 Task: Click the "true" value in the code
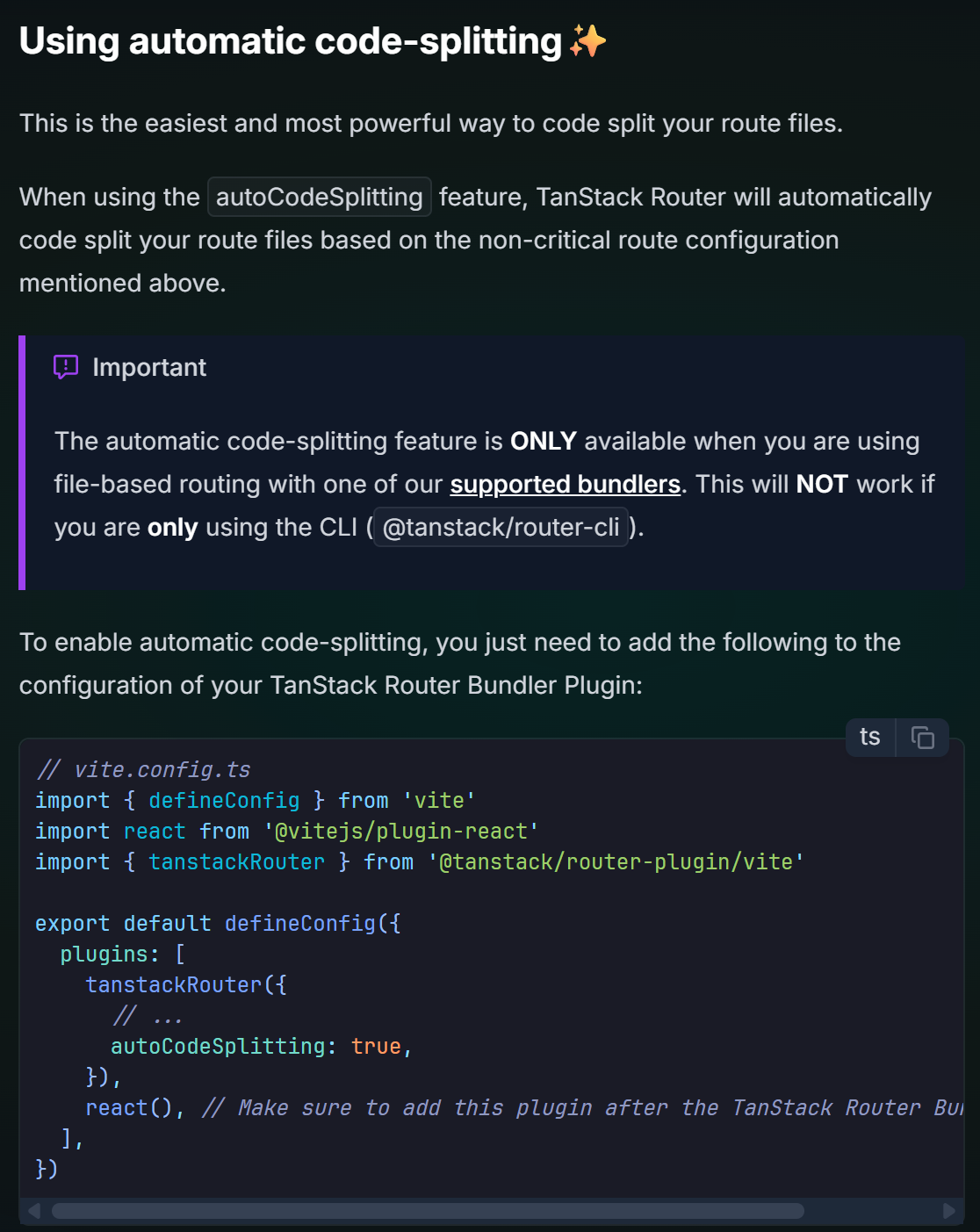click(x=376, y=1047)
